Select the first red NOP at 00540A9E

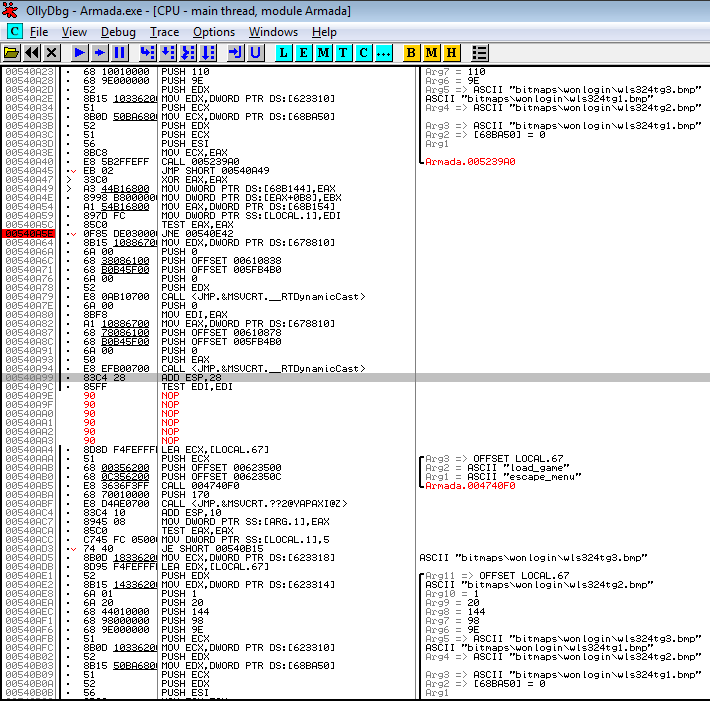coord(170,396)
